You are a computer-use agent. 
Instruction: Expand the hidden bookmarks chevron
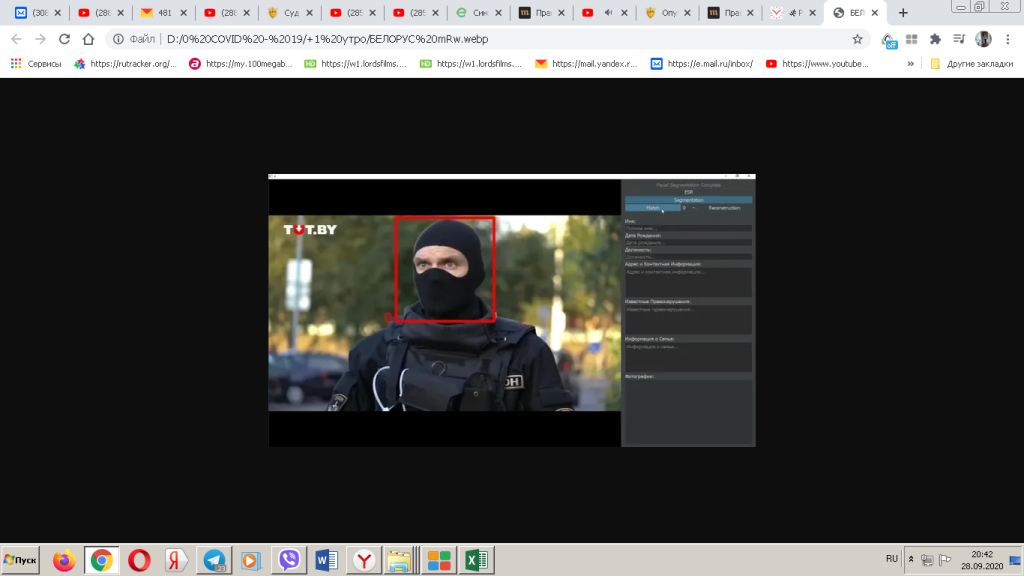click(x=910, y=63)
